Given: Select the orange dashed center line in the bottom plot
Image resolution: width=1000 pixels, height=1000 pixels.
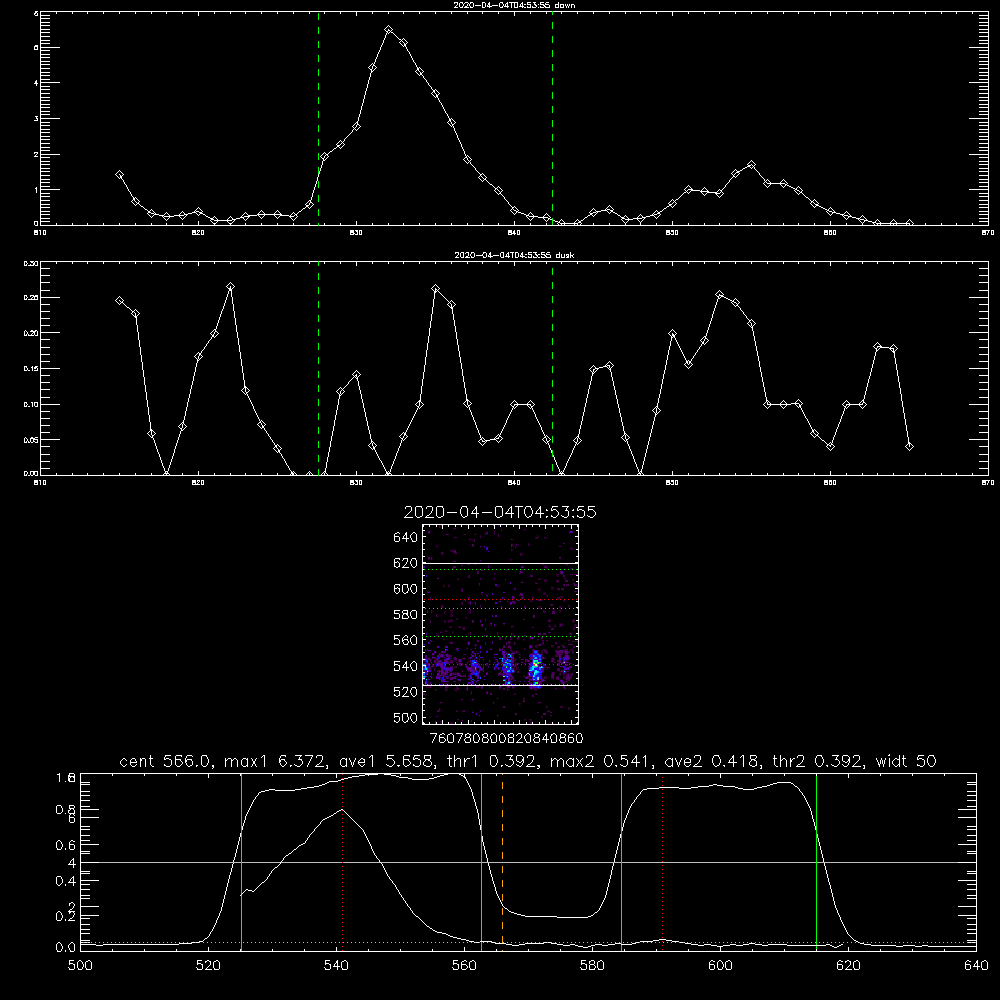Looking at the screenshot, I should (503, 861).
